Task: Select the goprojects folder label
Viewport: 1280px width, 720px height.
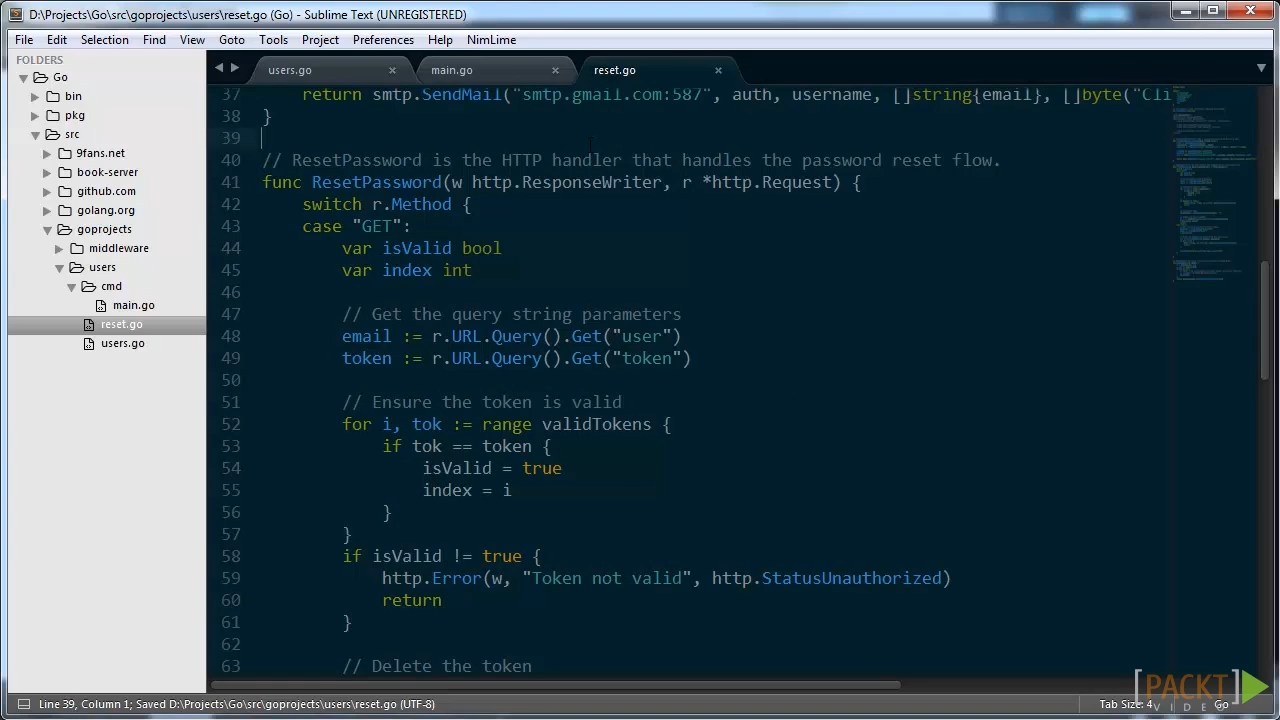Action: [x=104, y=229]
